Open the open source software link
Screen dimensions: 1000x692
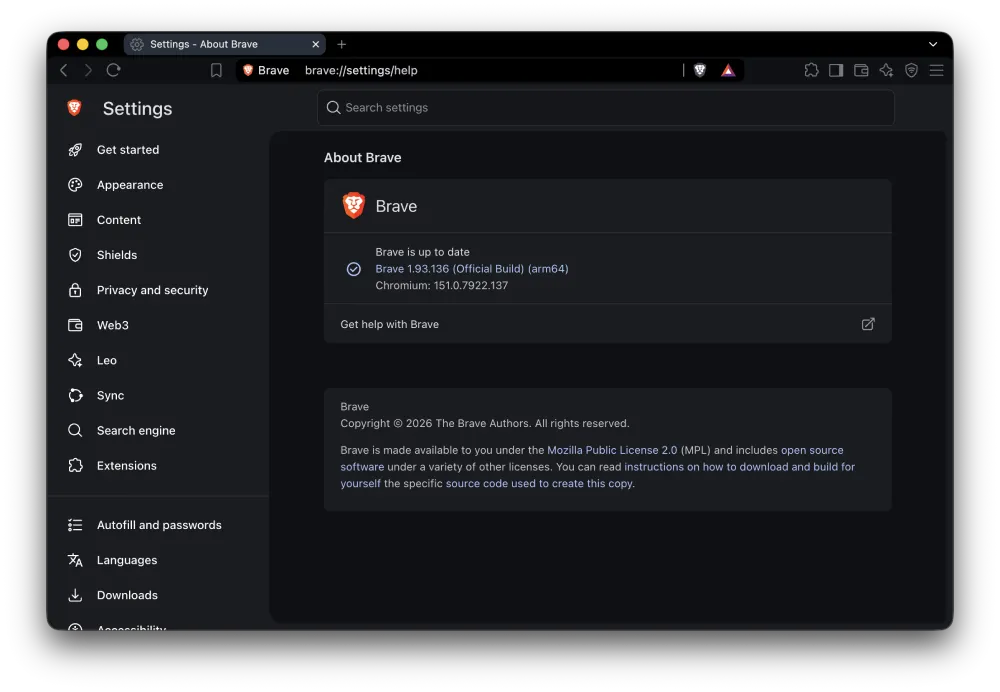(x=812, y=450)
